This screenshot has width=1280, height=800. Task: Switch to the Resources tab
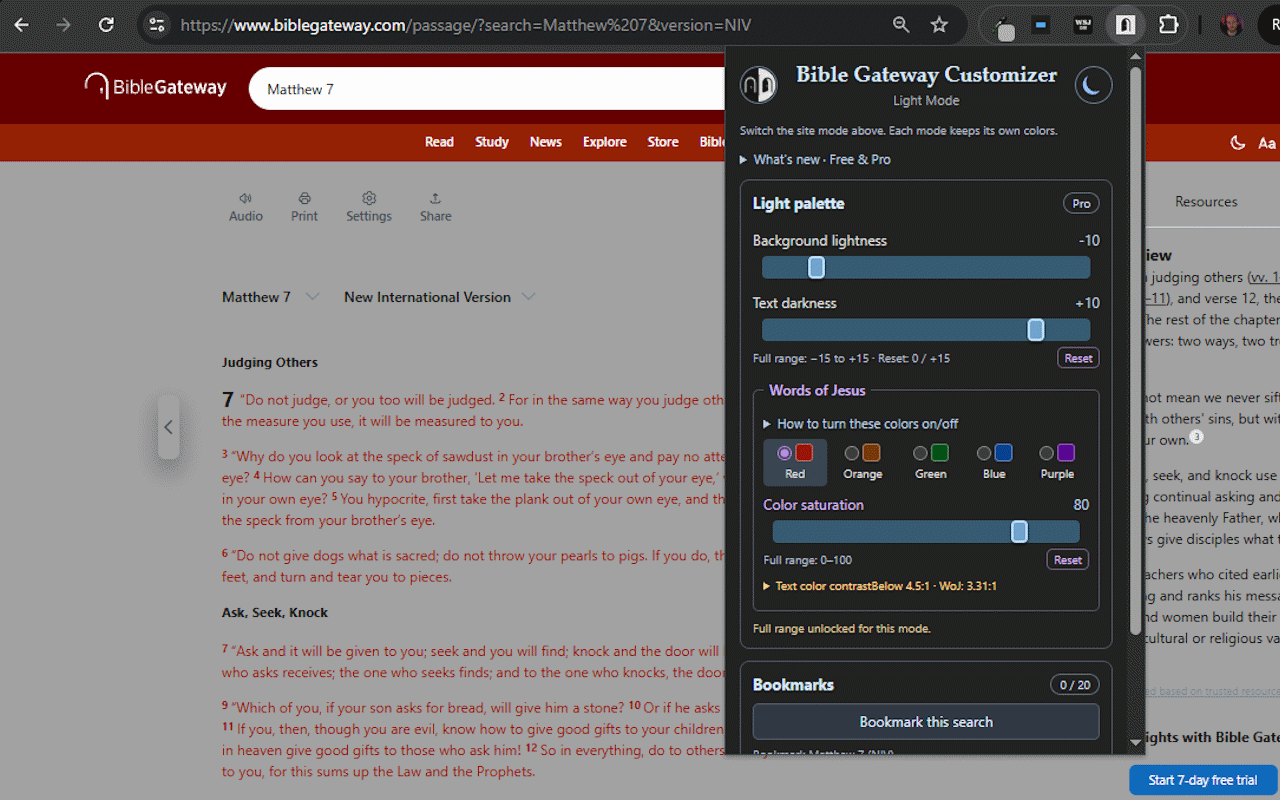(x=1206, y=202)
